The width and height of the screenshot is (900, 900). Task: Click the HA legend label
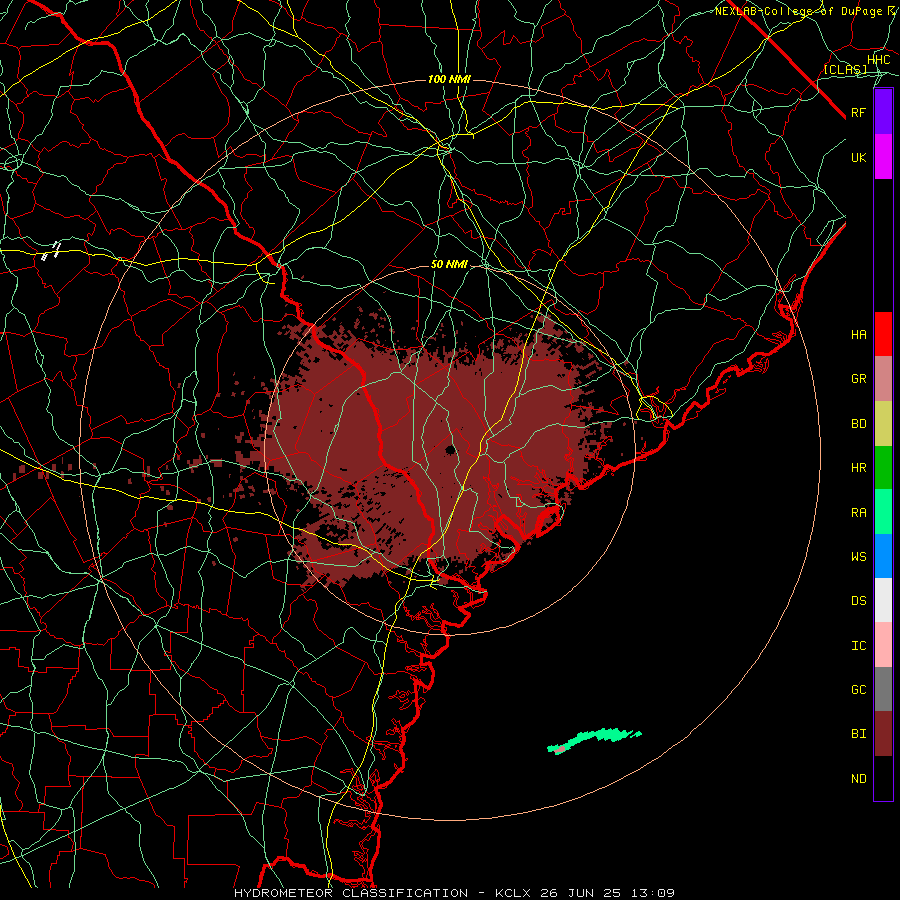click(x=859, y=335)
